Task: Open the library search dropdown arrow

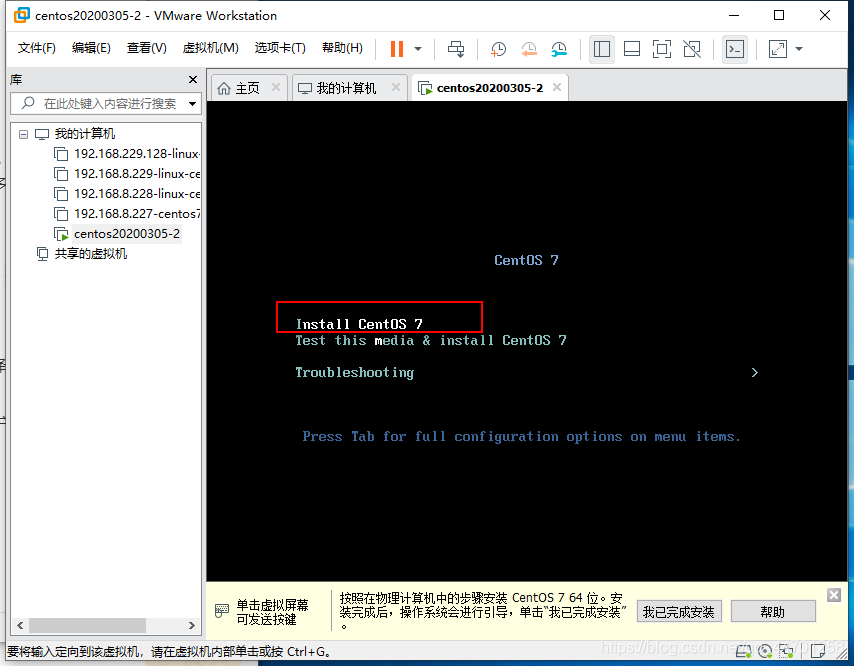Action: click(x=192, y=103)
